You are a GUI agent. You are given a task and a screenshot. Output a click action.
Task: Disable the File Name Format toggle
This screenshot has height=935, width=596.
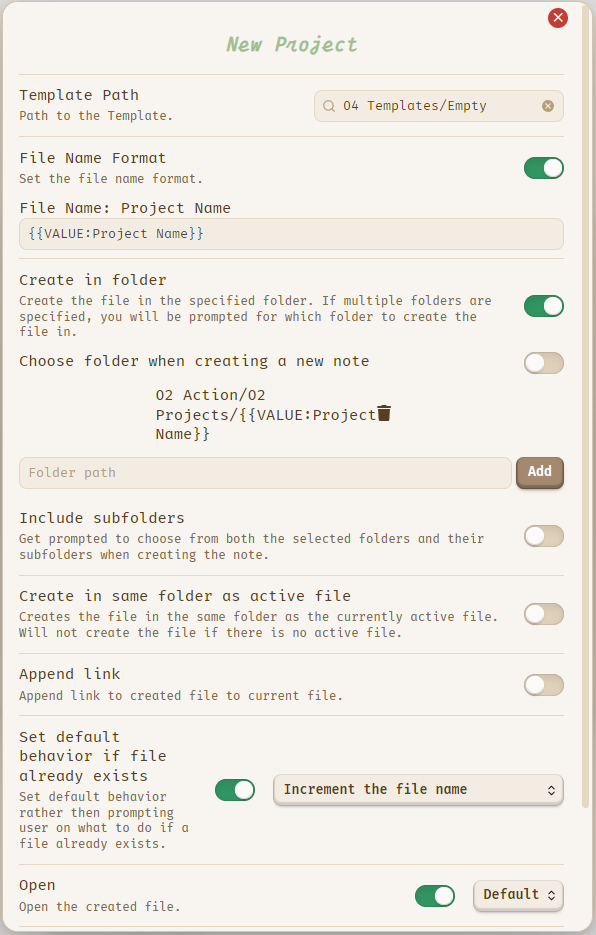point(543,168)
